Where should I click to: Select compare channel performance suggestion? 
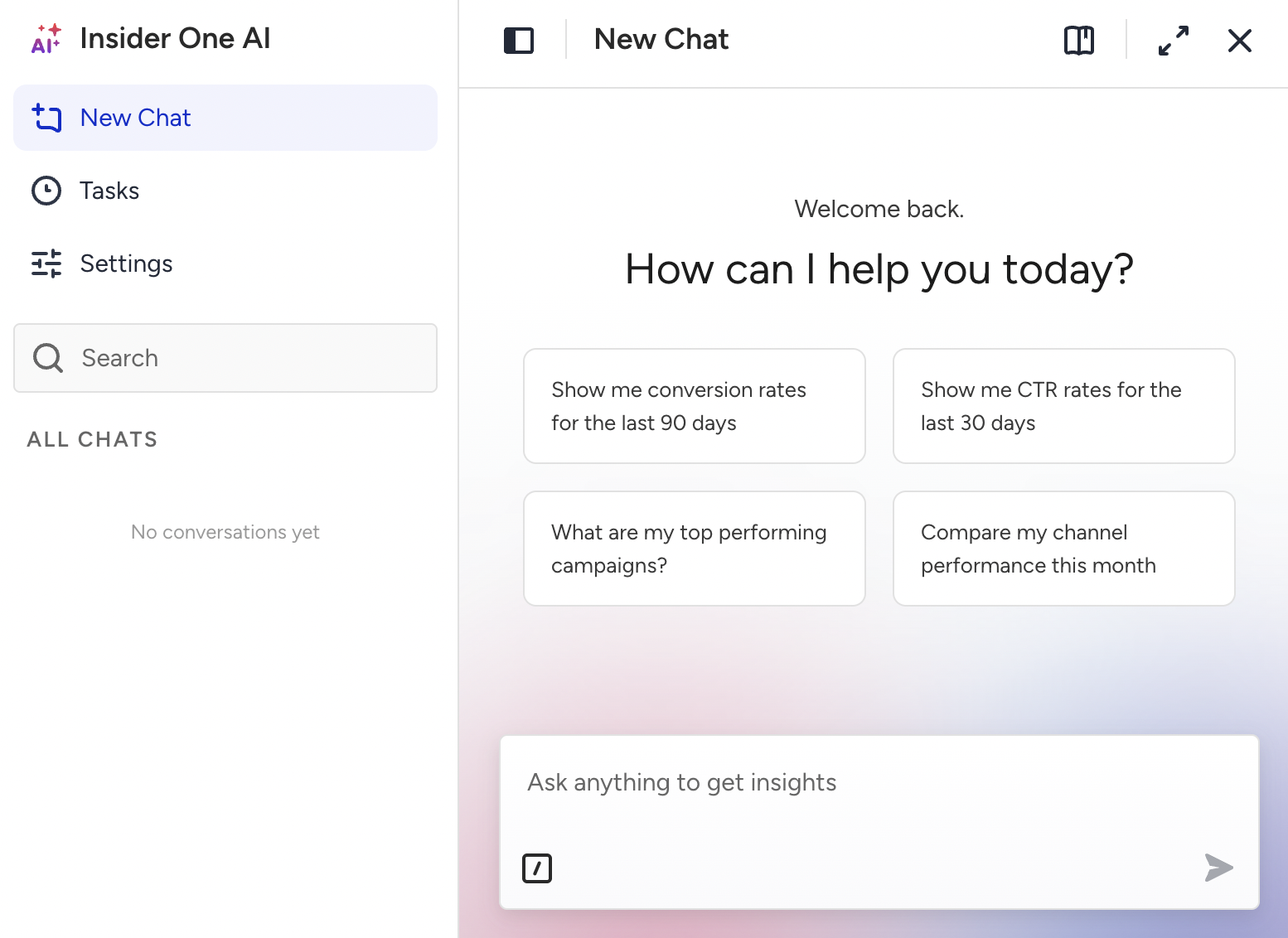[x=1064, y=549]
